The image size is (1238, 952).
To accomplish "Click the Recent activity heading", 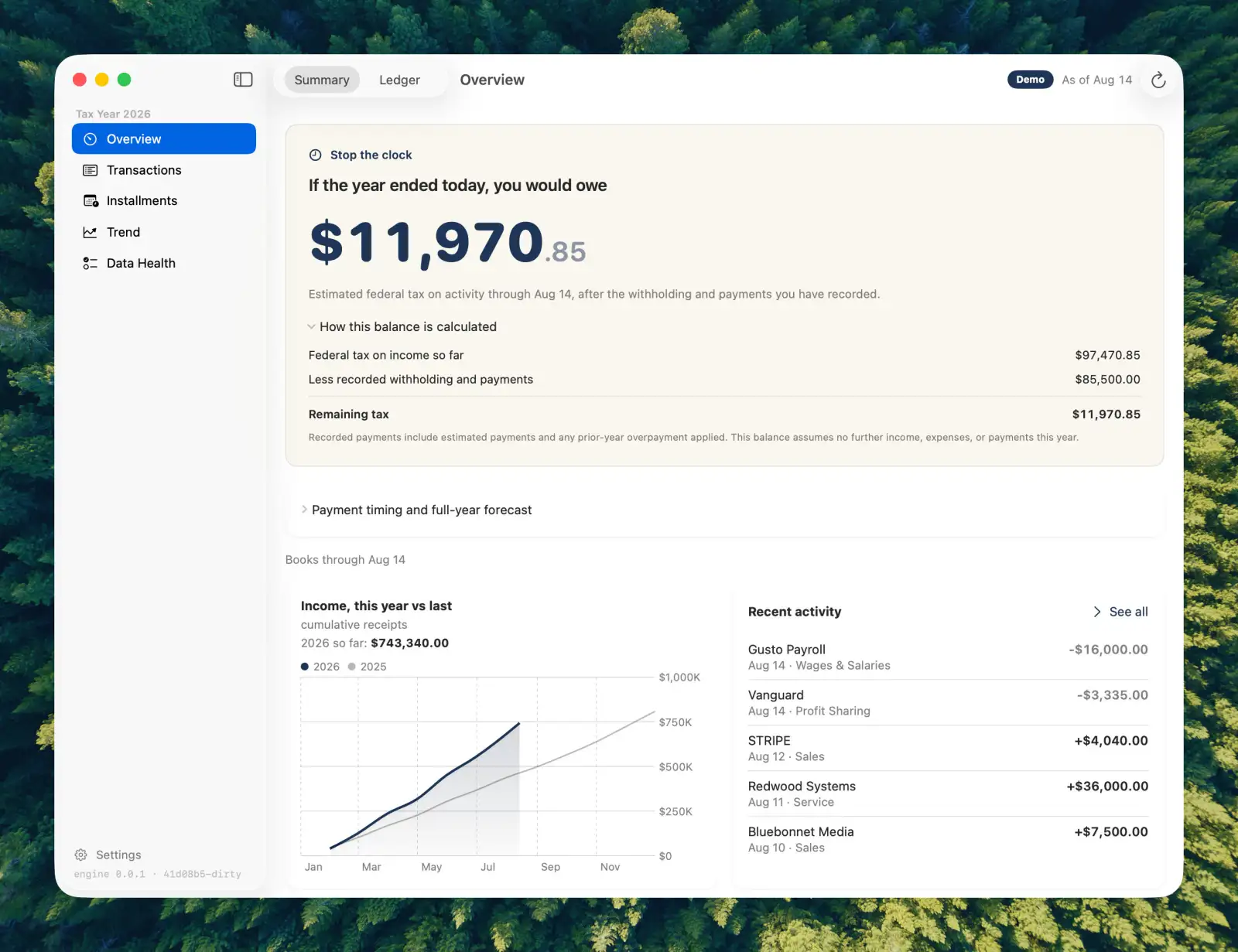I will tap(795, 612).
